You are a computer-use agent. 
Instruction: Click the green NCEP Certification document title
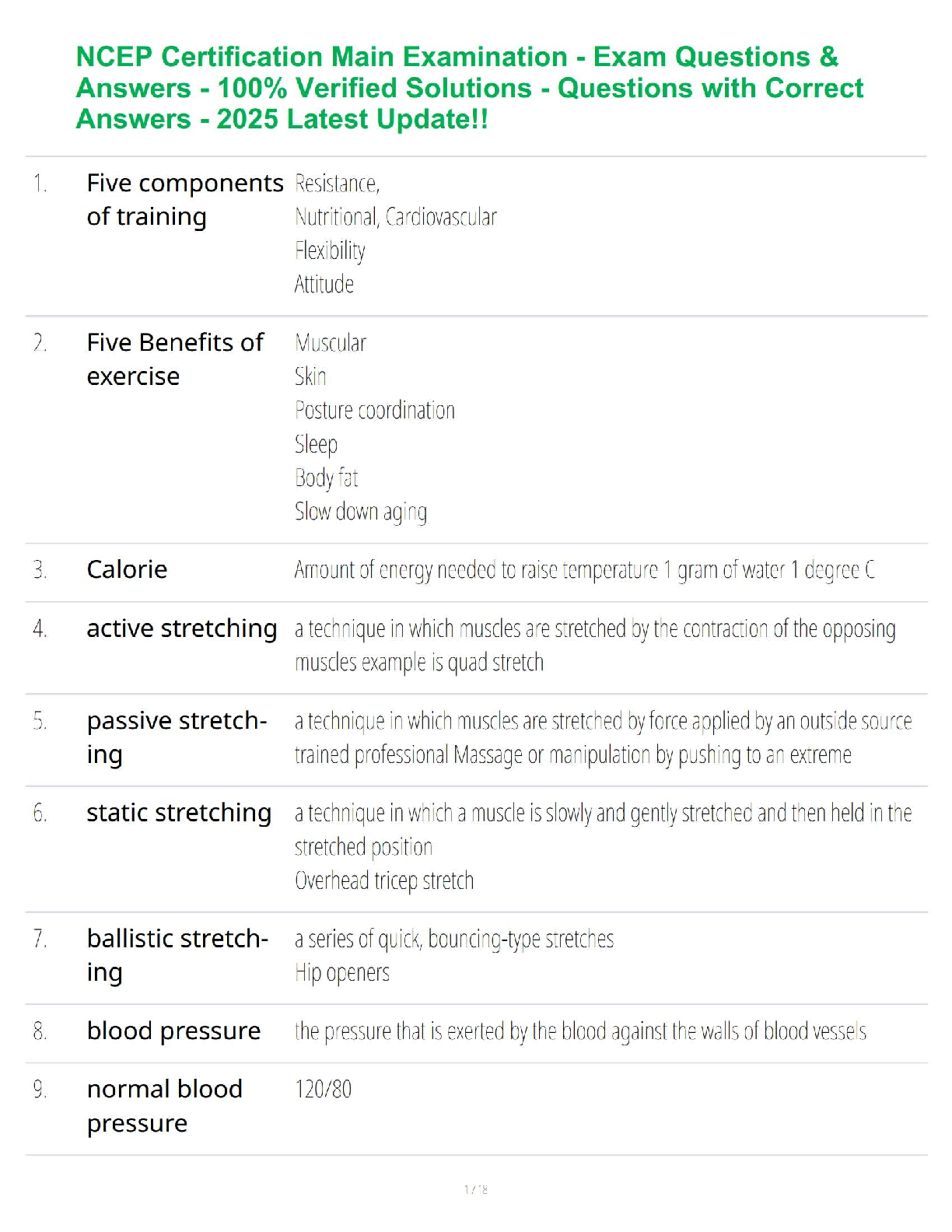point(469,88)
